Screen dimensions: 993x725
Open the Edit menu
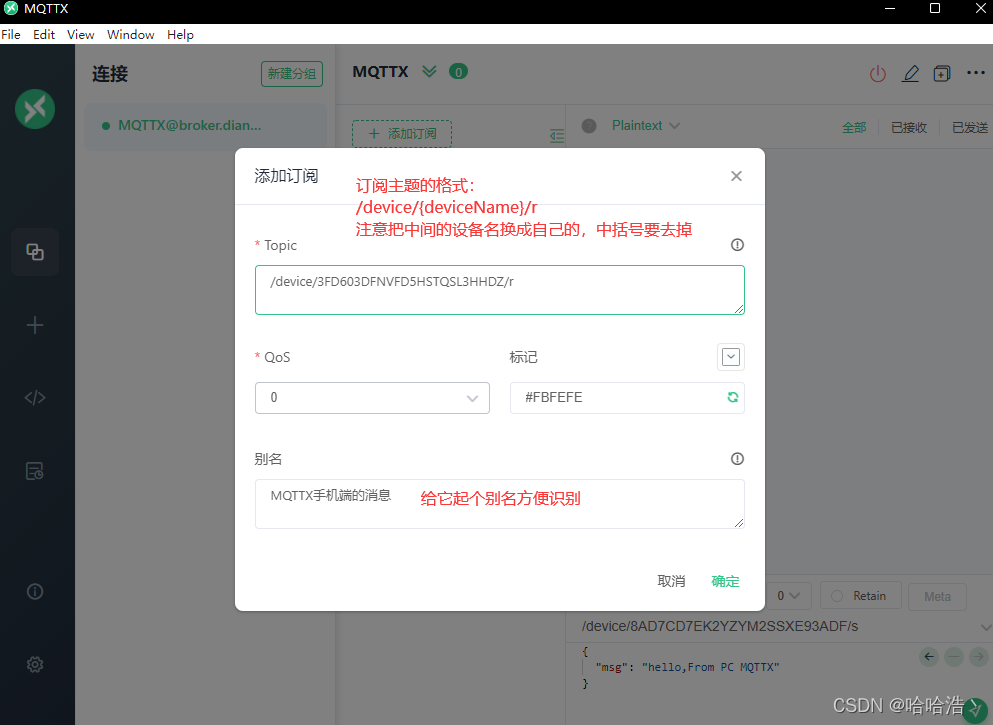click(x=44, y=35)
